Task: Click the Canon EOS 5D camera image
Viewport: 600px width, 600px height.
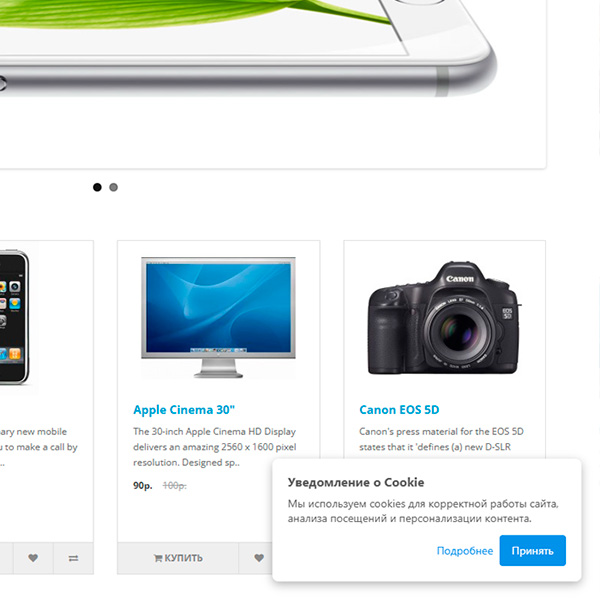Action: [x=444, y=318]
